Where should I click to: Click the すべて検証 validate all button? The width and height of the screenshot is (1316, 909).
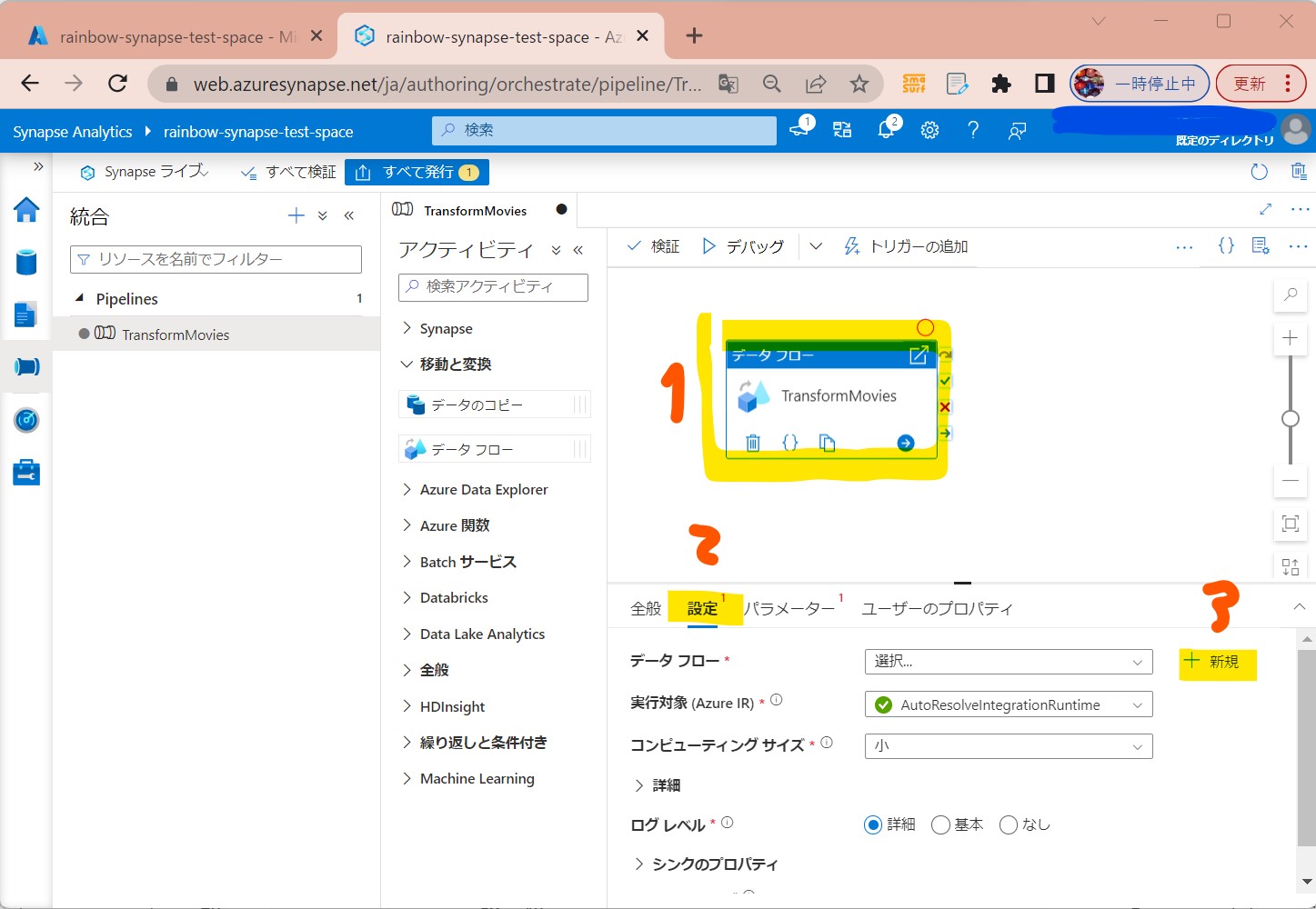point(288,172)
